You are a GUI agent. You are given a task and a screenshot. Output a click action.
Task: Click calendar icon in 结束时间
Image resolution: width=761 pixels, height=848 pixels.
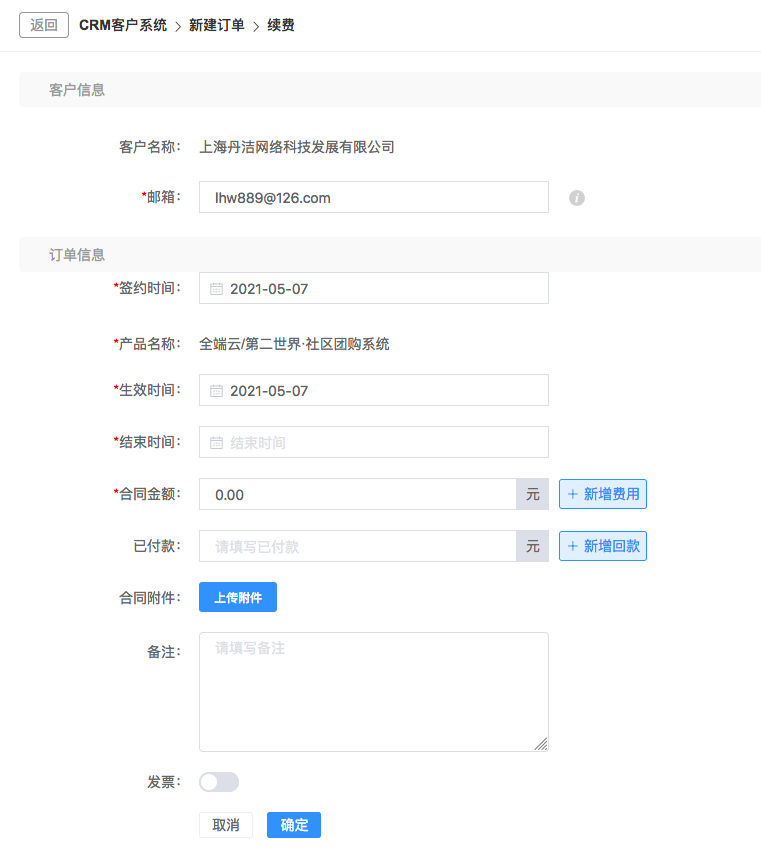216,443
